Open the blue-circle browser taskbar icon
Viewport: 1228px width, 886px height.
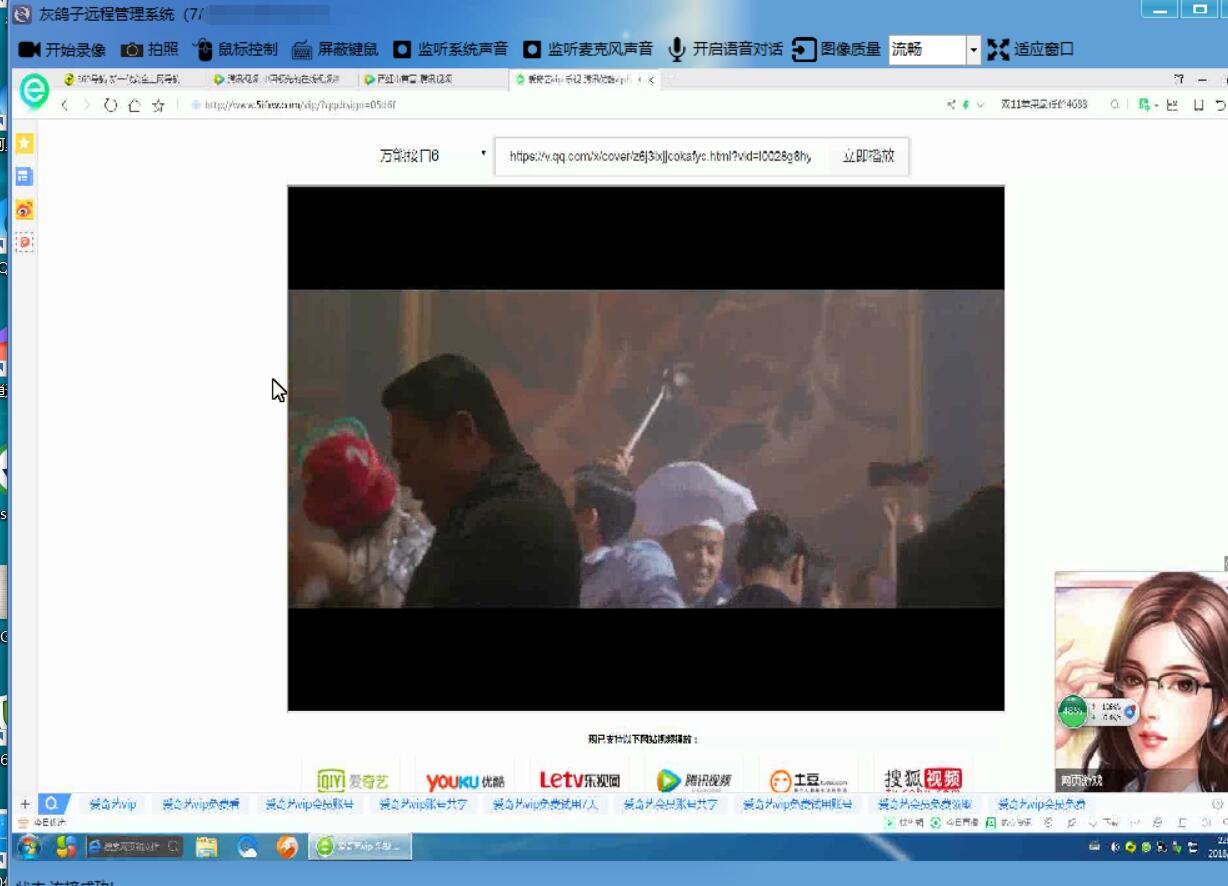pos(248,847)
